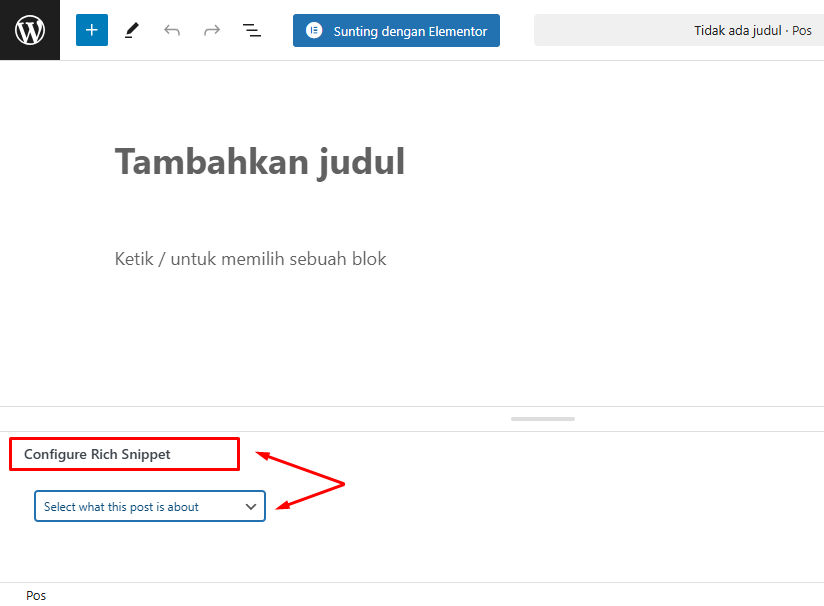
Task: Open the WordPress logo dashboard link
Action: (30, 30)
